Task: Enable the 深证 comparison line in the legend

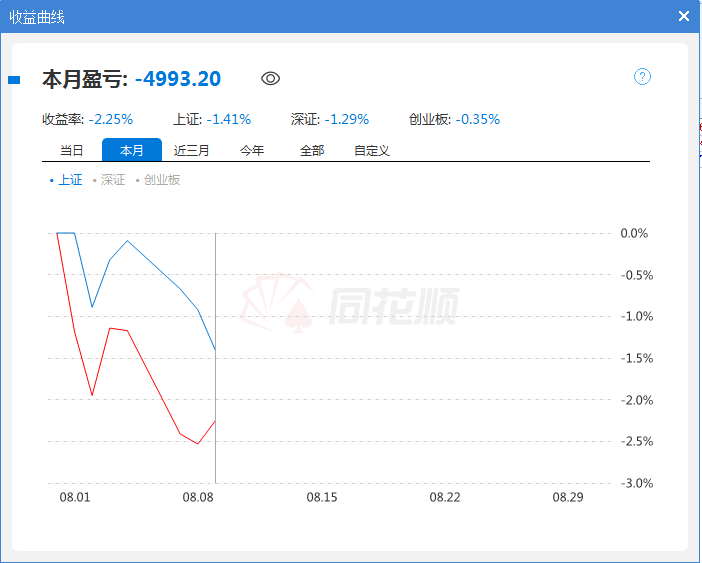Action: click(x=110, y=180)
